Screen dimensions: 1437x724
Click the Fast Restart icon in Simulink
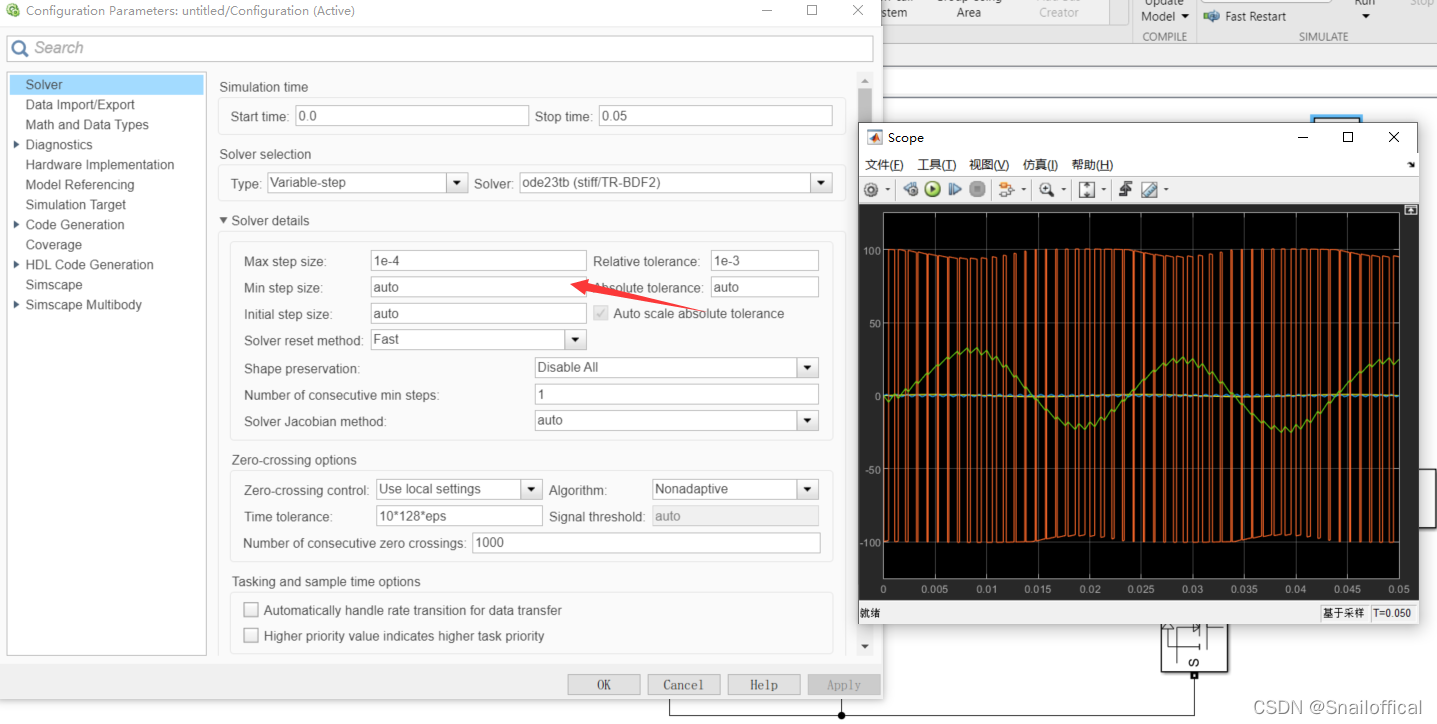pos(1211,16)
